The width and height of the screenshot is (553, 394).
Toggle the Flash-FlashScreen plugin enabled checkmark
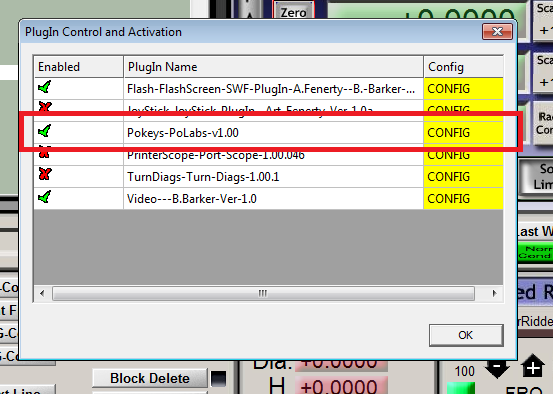[x=45, y=87]
